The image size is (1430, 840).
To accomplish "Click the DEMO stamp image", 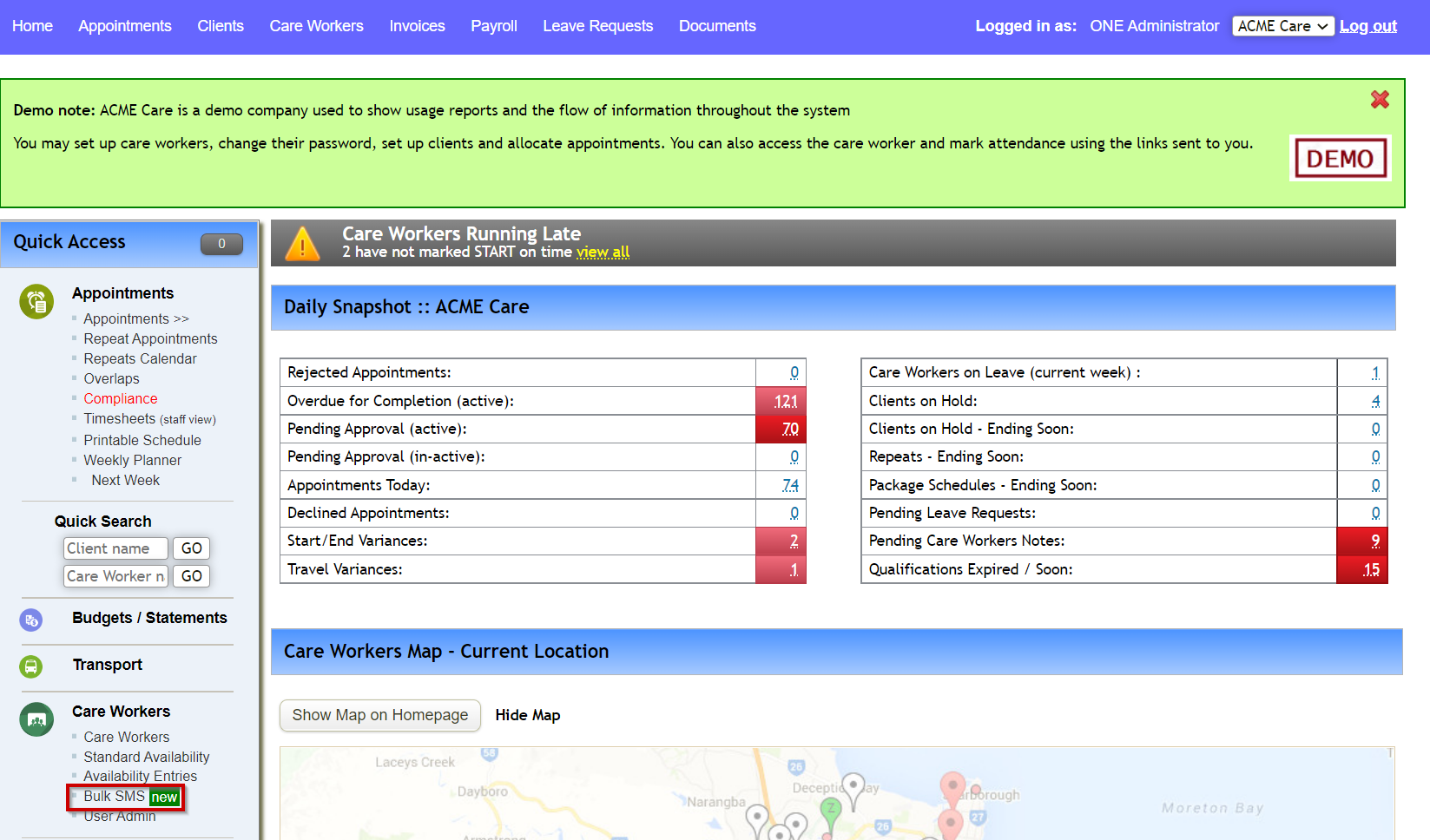I will (x=1340, y=158).
